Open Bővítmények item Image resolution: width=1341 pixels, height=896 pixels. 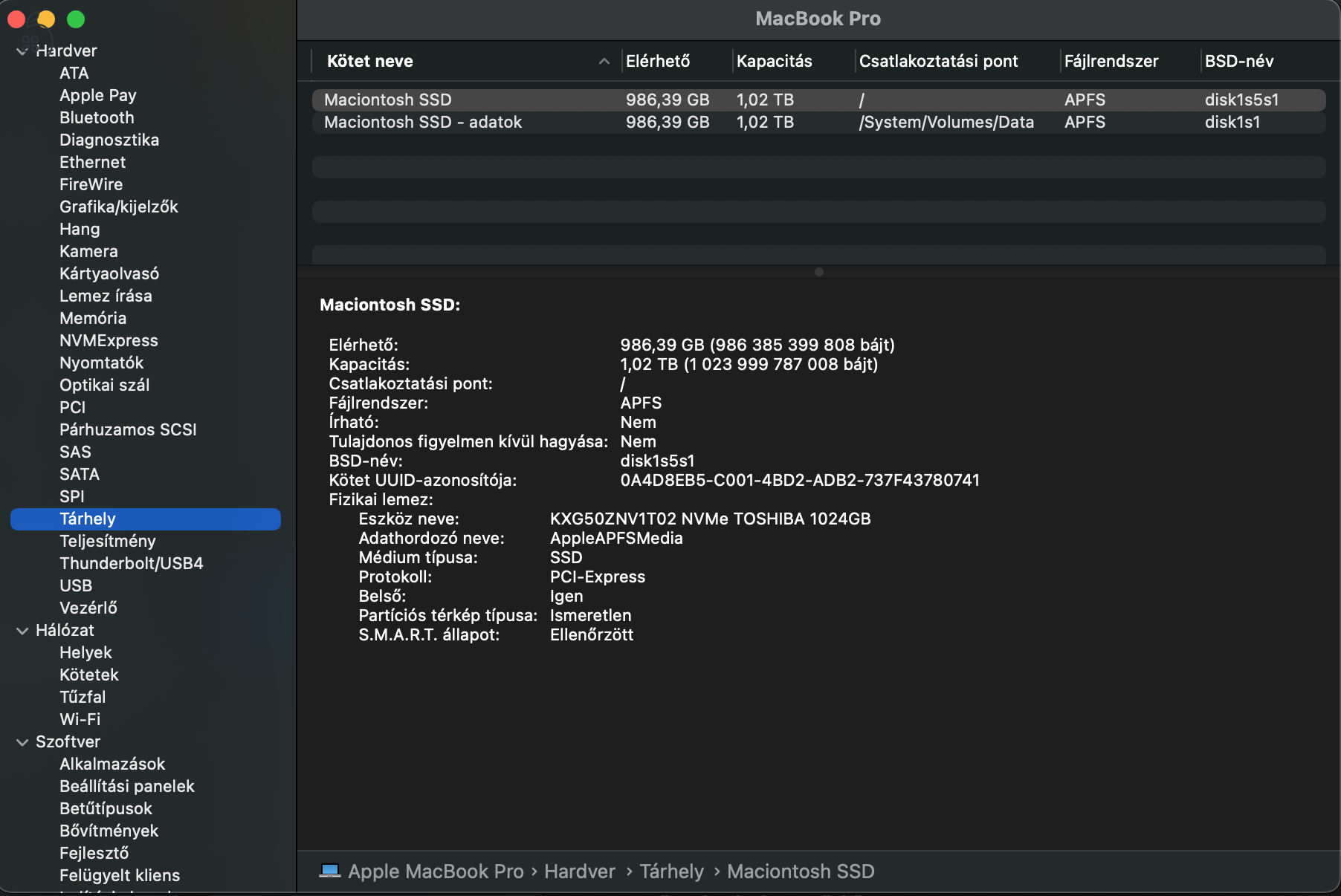109,831
